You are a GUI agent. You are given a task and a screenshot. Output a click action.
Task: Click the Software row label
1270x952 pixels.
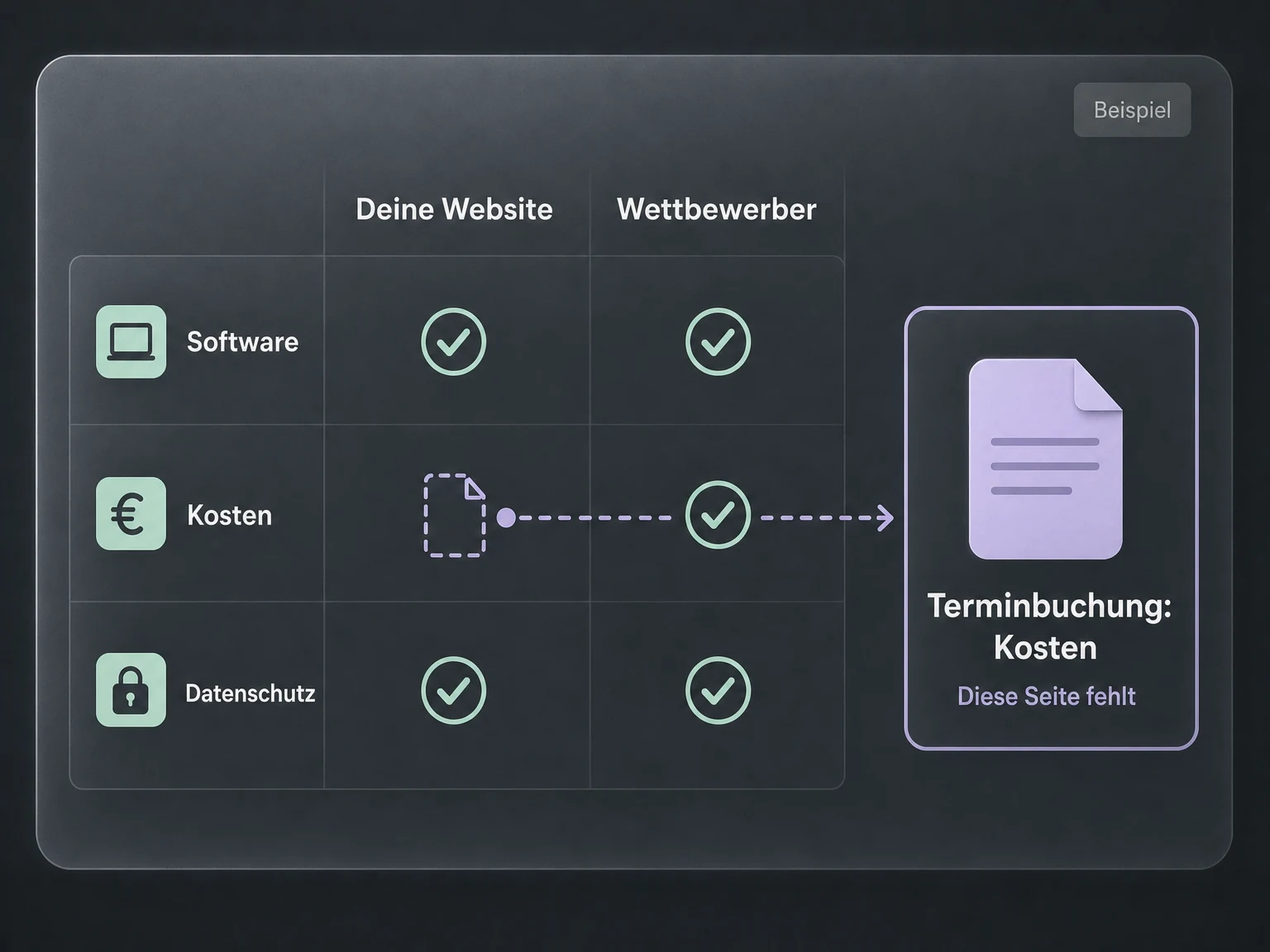point(242,342)
